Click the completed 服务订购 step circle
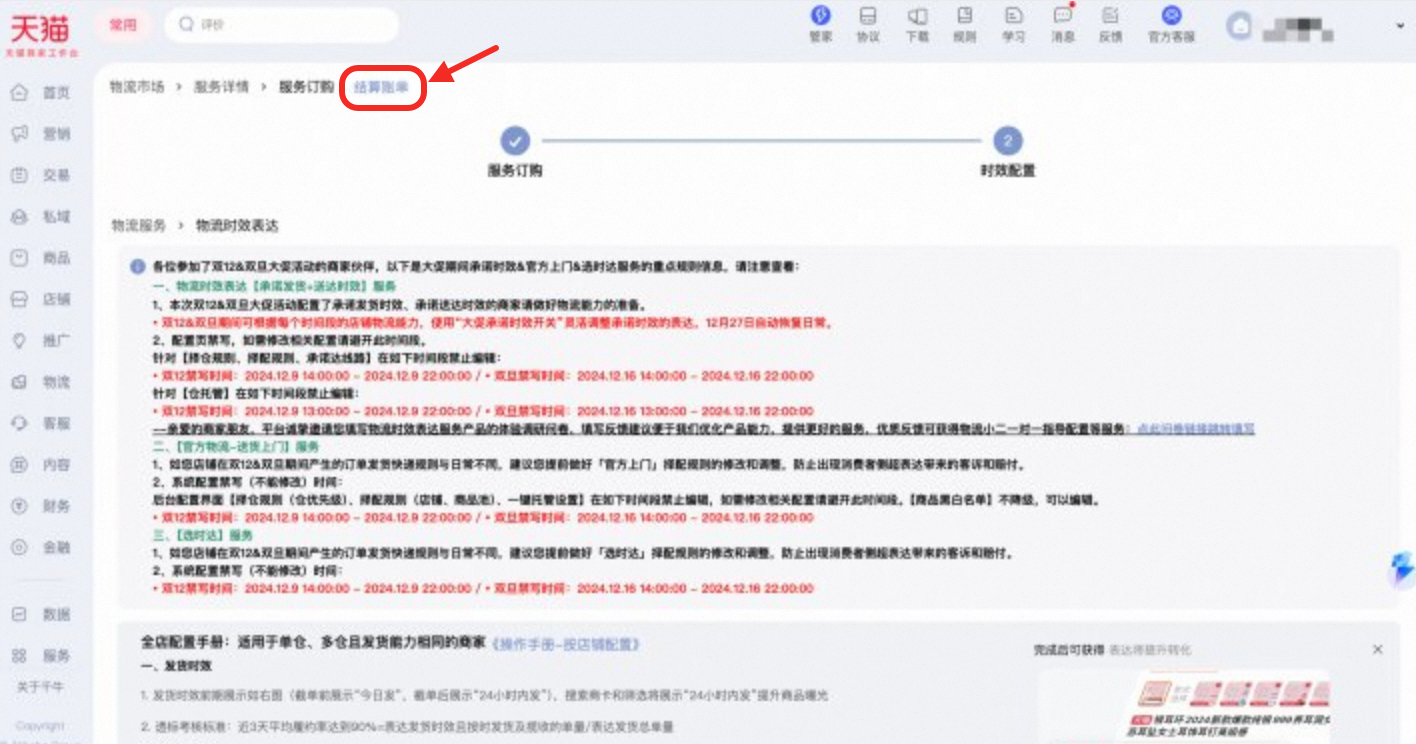This screenshot has width=1416, height=744. click(x=515, y=141)
